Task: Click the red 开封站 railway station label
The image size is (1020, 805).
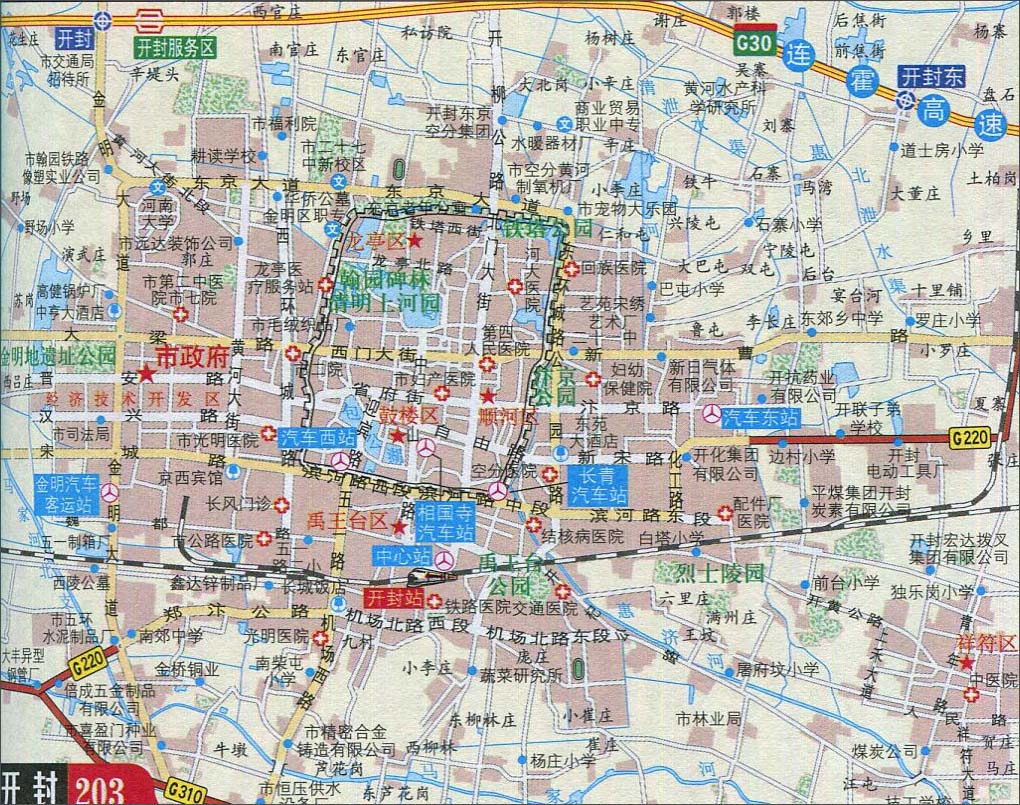Action: coord(395,598)
